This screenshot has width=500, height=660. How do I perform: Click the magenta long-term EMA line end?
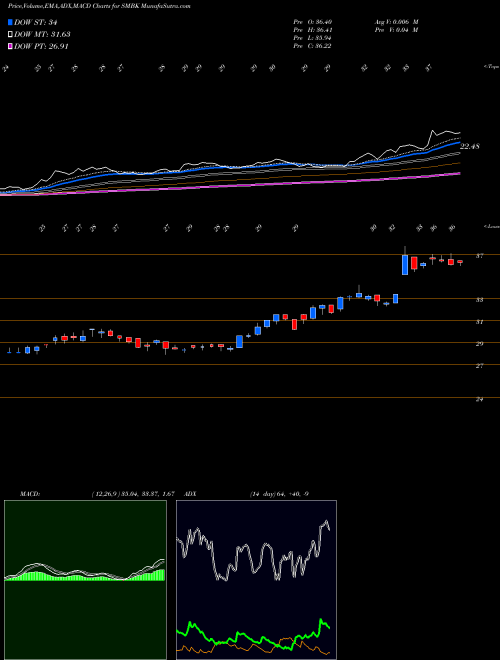pyautogui.click(x=459, y=173)
